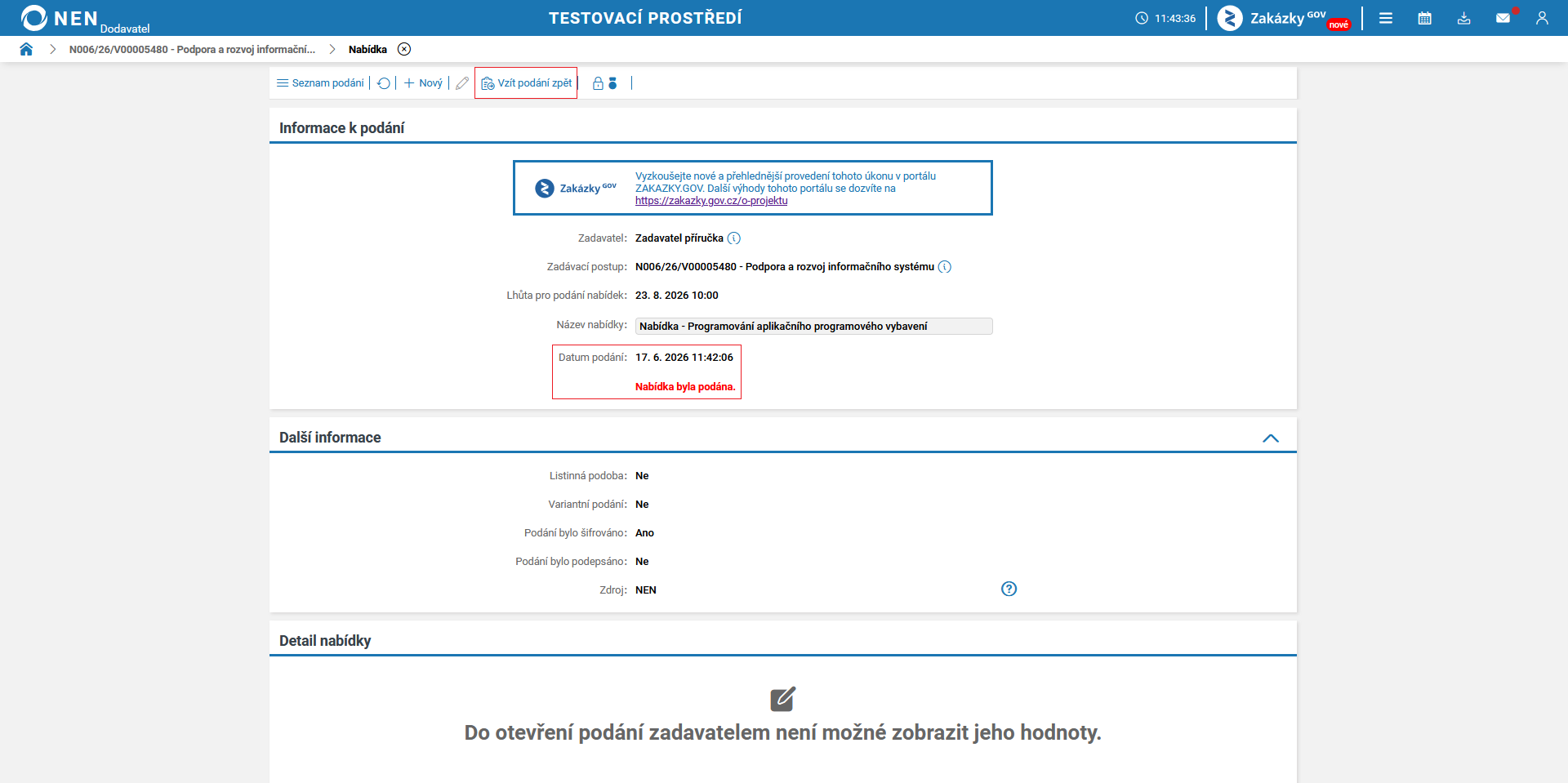Click the edit-note icon in Detail nabídky
1568x783 pixels.
tap(782, 699)
